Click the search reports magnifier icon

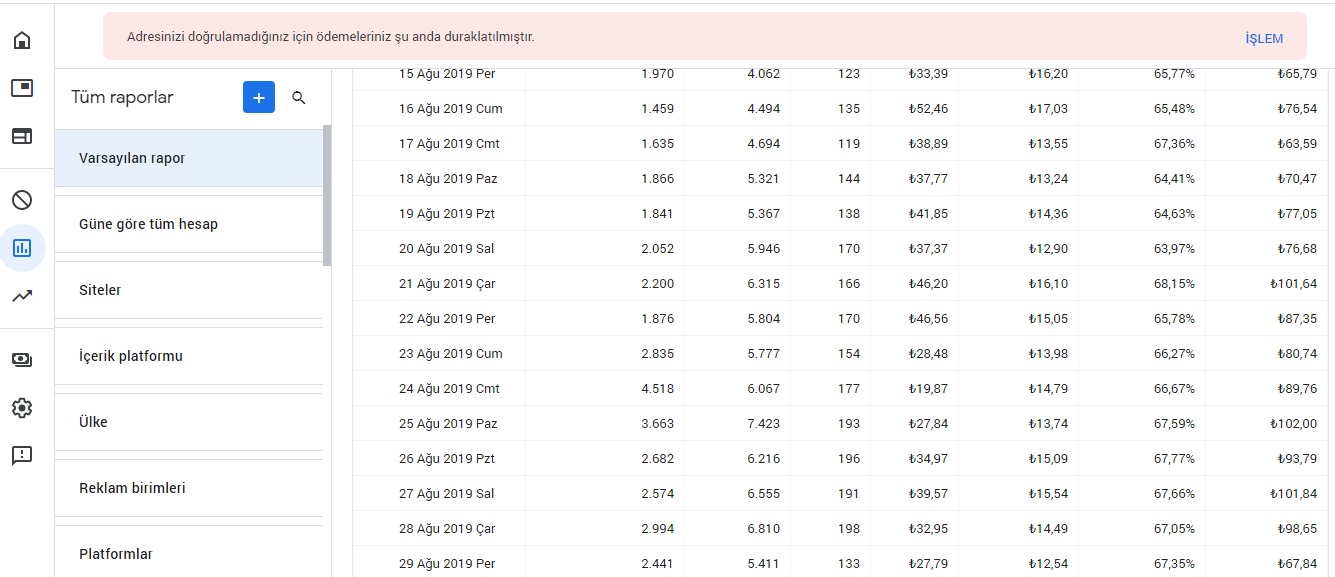coord(299,98)
